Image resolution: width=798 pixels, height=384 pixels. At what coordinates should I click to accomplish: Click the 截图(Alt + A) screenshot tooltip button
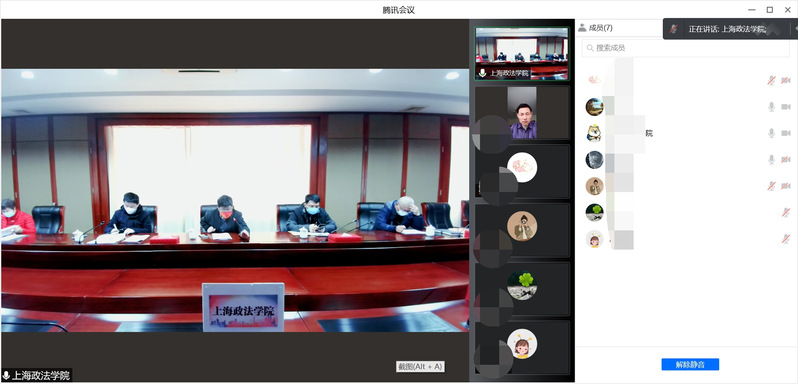coord(420,366)
